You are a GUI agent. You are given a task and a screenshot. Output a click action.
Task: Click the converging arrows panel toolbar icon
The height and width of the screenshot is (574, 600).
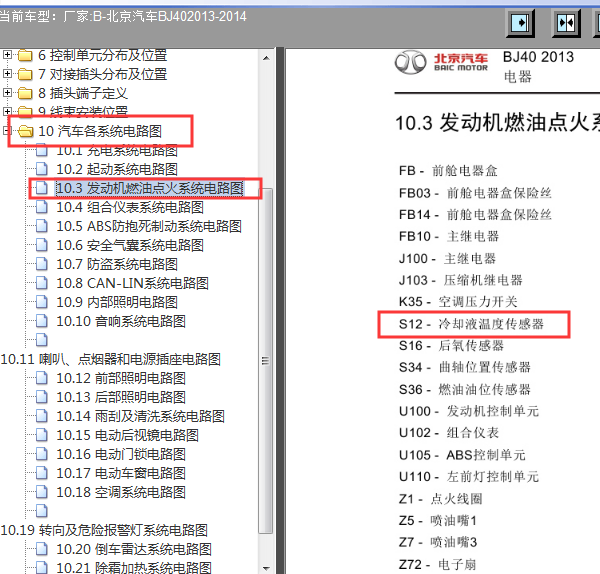pyautogui.click(x=566, y=23)
